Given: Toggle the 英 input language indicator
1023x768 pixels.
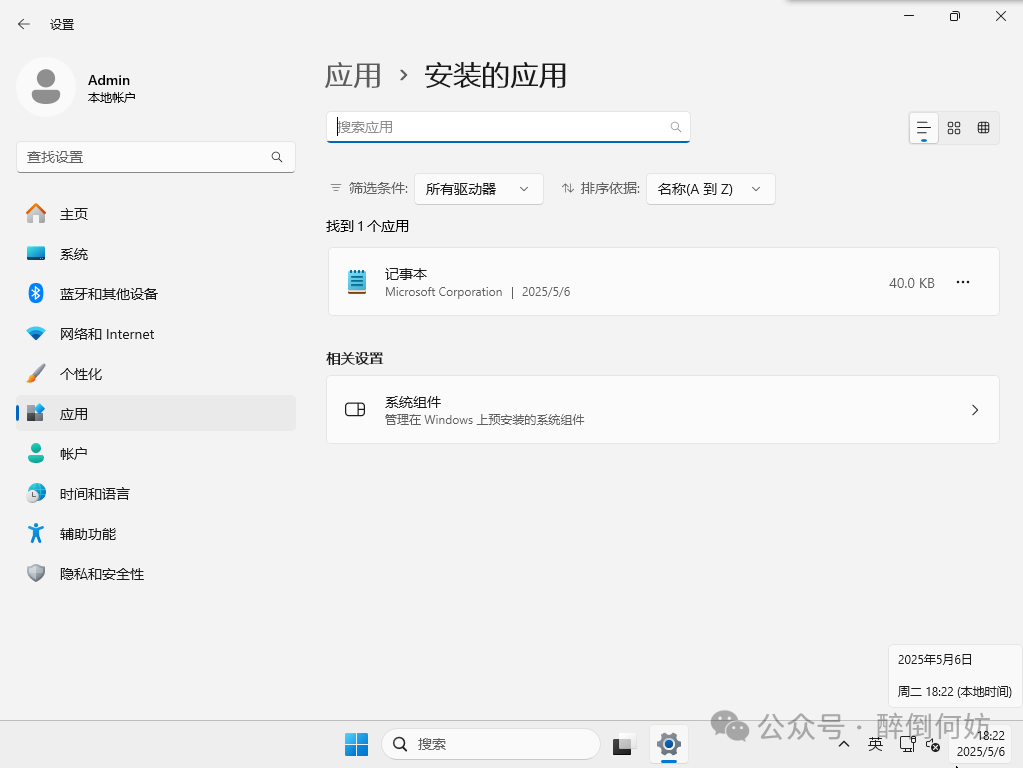Looking at the screenshot, I should click(x=875, y=744).
